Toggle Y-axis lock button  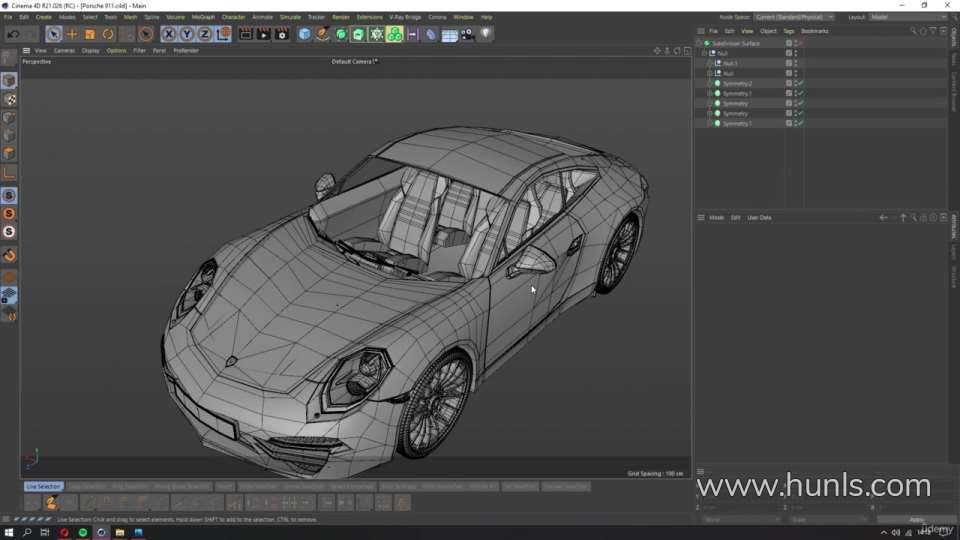click(x=187, y=34)
